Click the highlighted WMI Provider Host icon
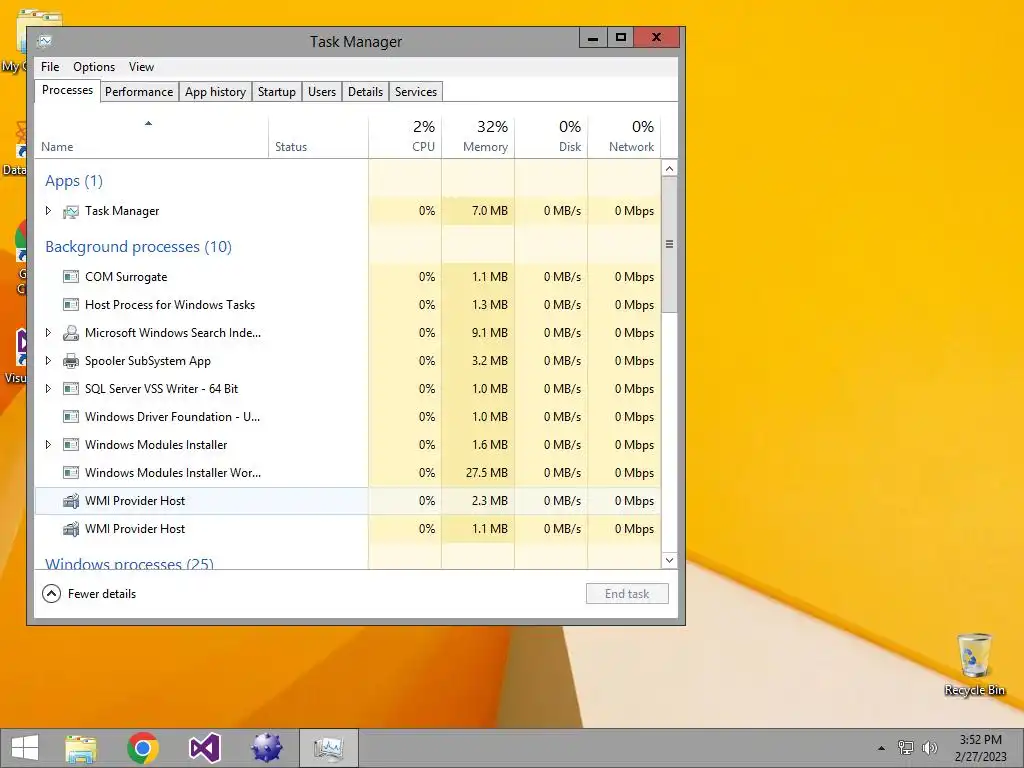The image size is (1024, 768). 71,501
